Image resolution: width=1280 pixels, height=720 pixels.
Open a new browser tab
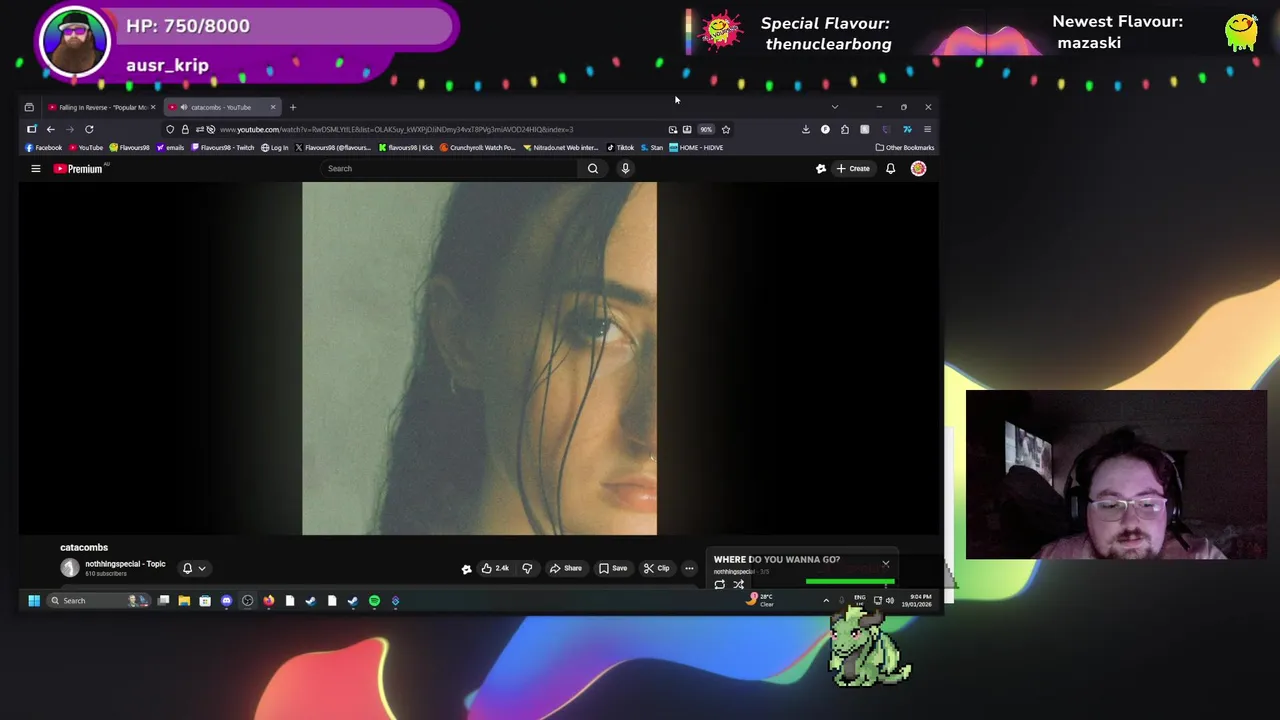click(293, 107)
